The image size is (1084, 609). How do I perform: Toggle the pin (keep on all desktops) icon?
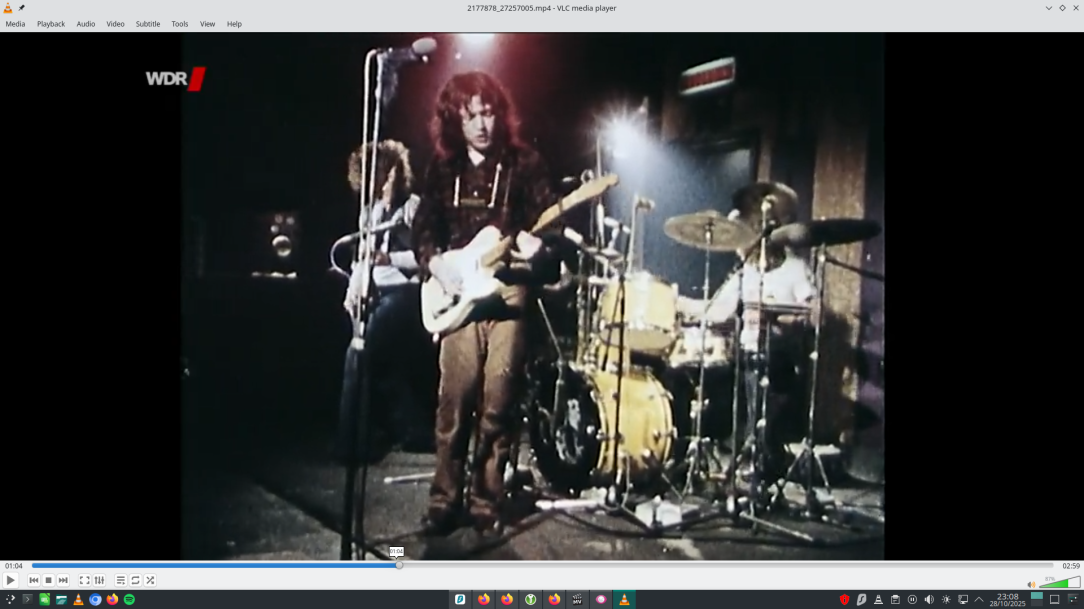pyautogui.click(x=21, y=8)
